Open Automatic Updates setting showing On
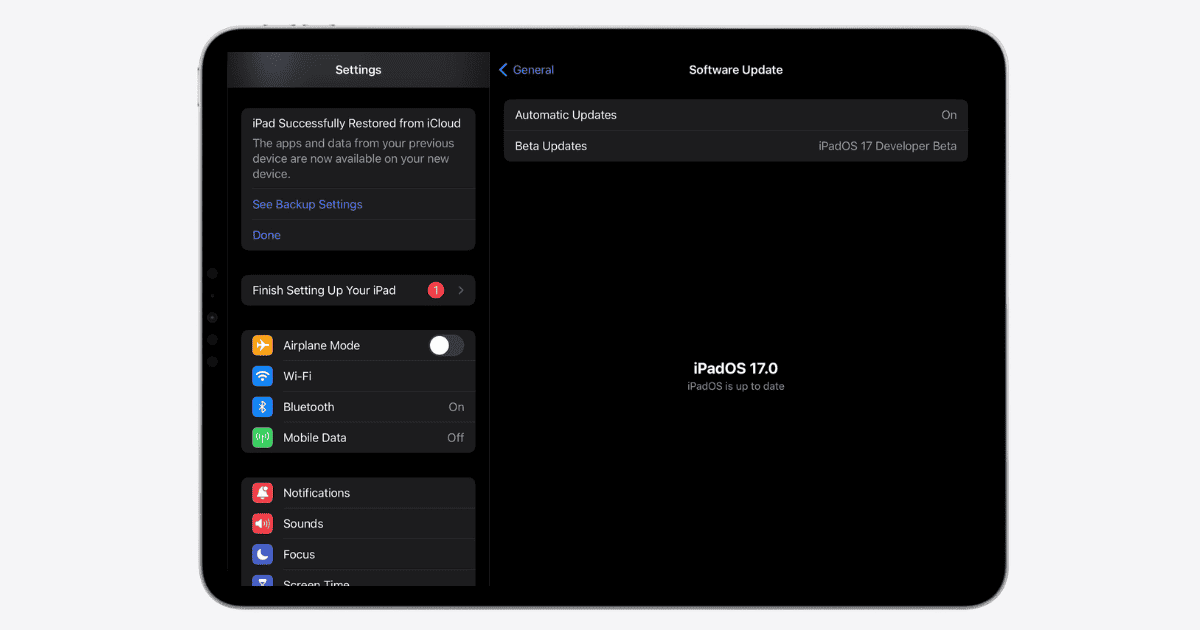Viewport: 1200px width, 630px height. point(735,115)
